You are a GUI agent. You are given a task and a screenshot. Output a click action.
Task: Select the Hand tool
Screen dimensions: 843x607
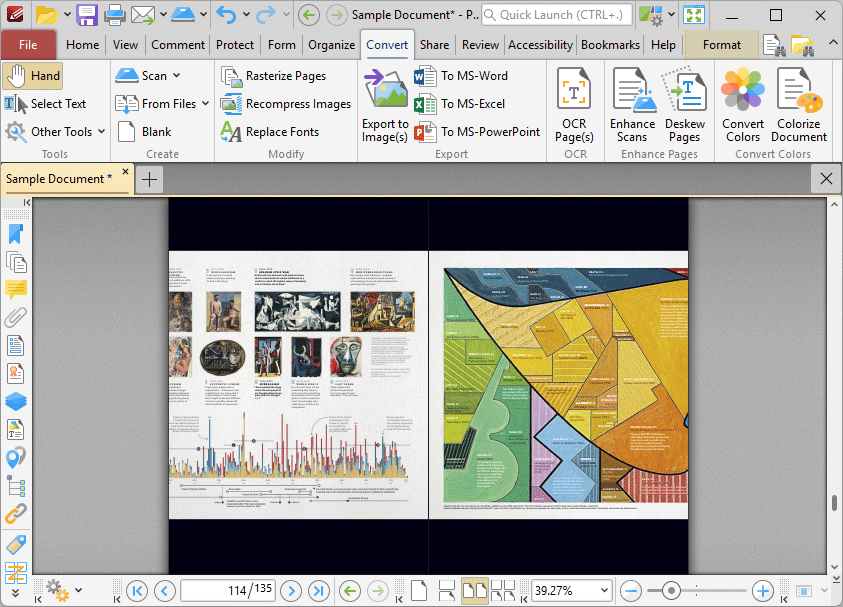(33, 76)
